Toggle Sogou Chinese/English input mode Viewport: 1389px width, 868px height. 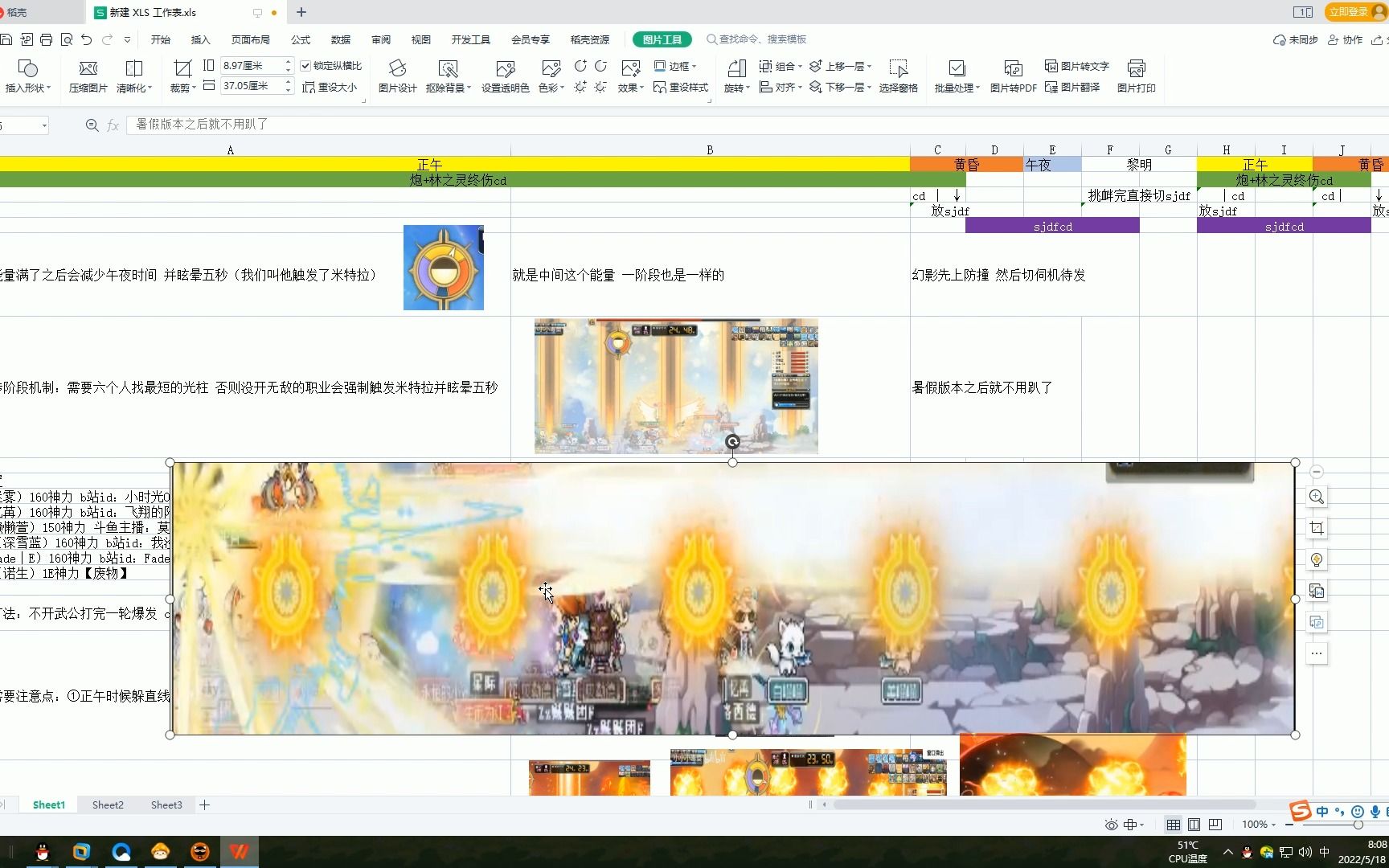click(x=1322, y=812)
